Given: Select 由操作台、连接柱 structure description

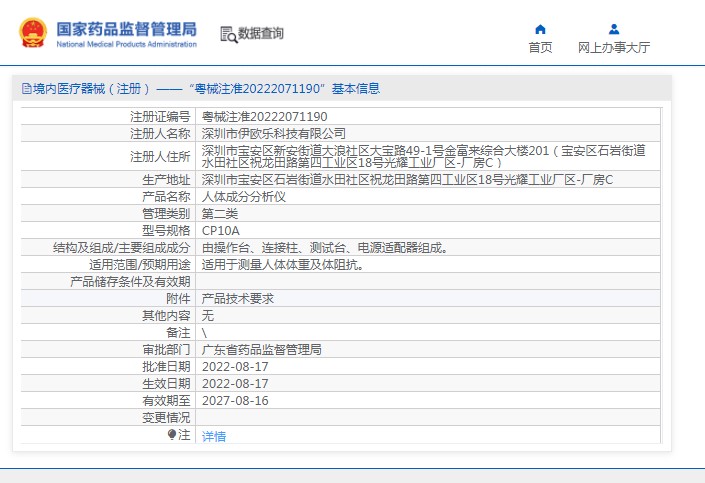Looking at the screenshot, I should coord(325,248).
